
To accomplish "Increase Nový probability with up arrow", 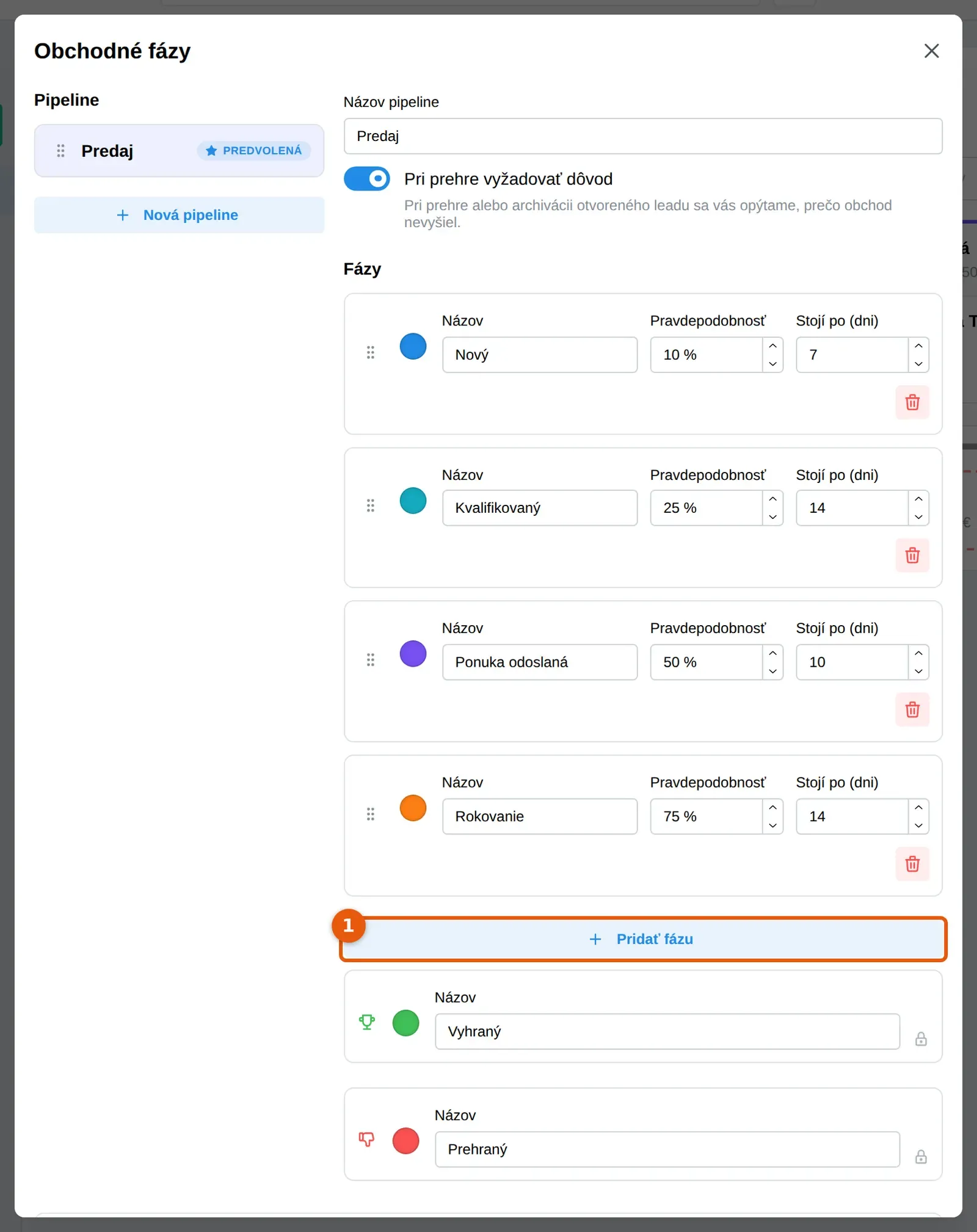I will point(772,346).
